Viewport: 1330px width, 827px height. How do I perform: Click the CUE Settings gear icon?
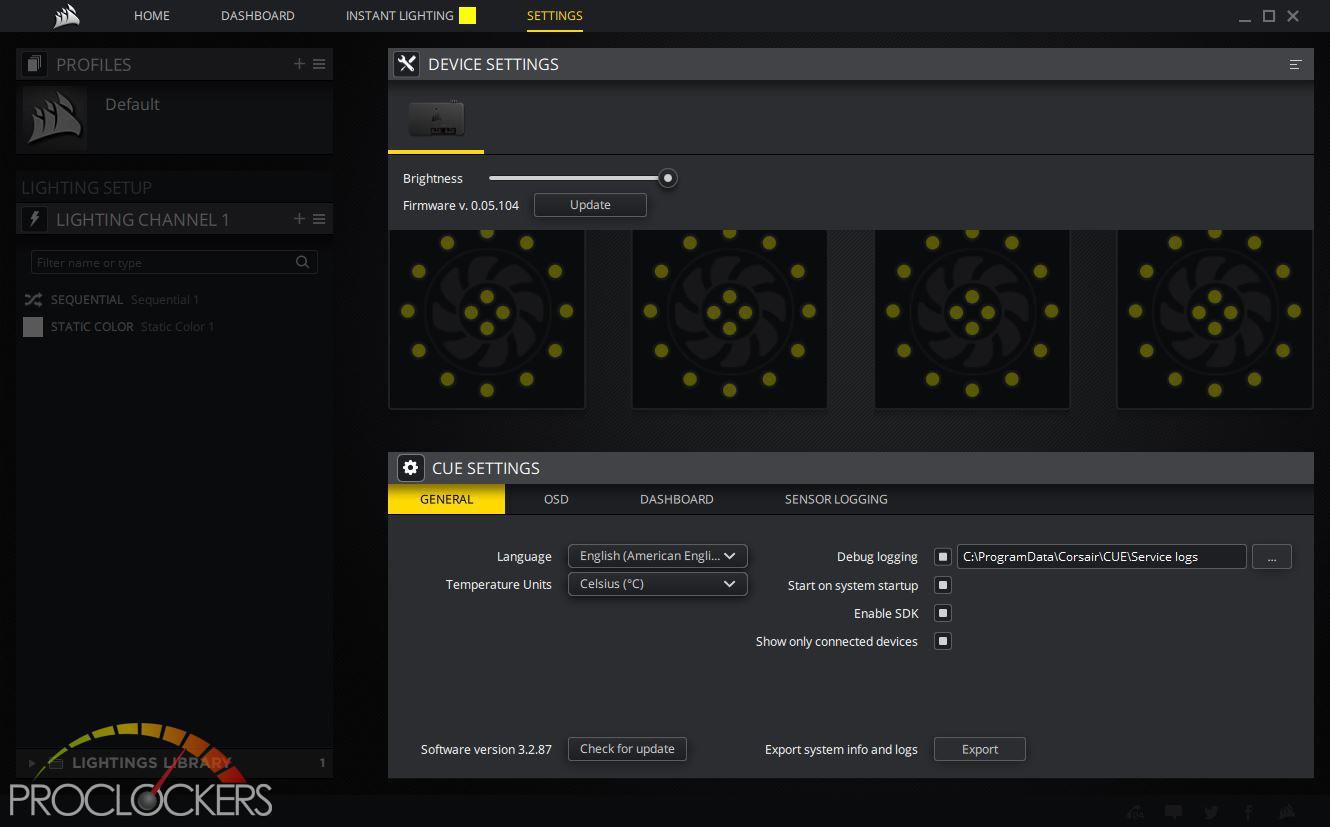pos(410,468)
